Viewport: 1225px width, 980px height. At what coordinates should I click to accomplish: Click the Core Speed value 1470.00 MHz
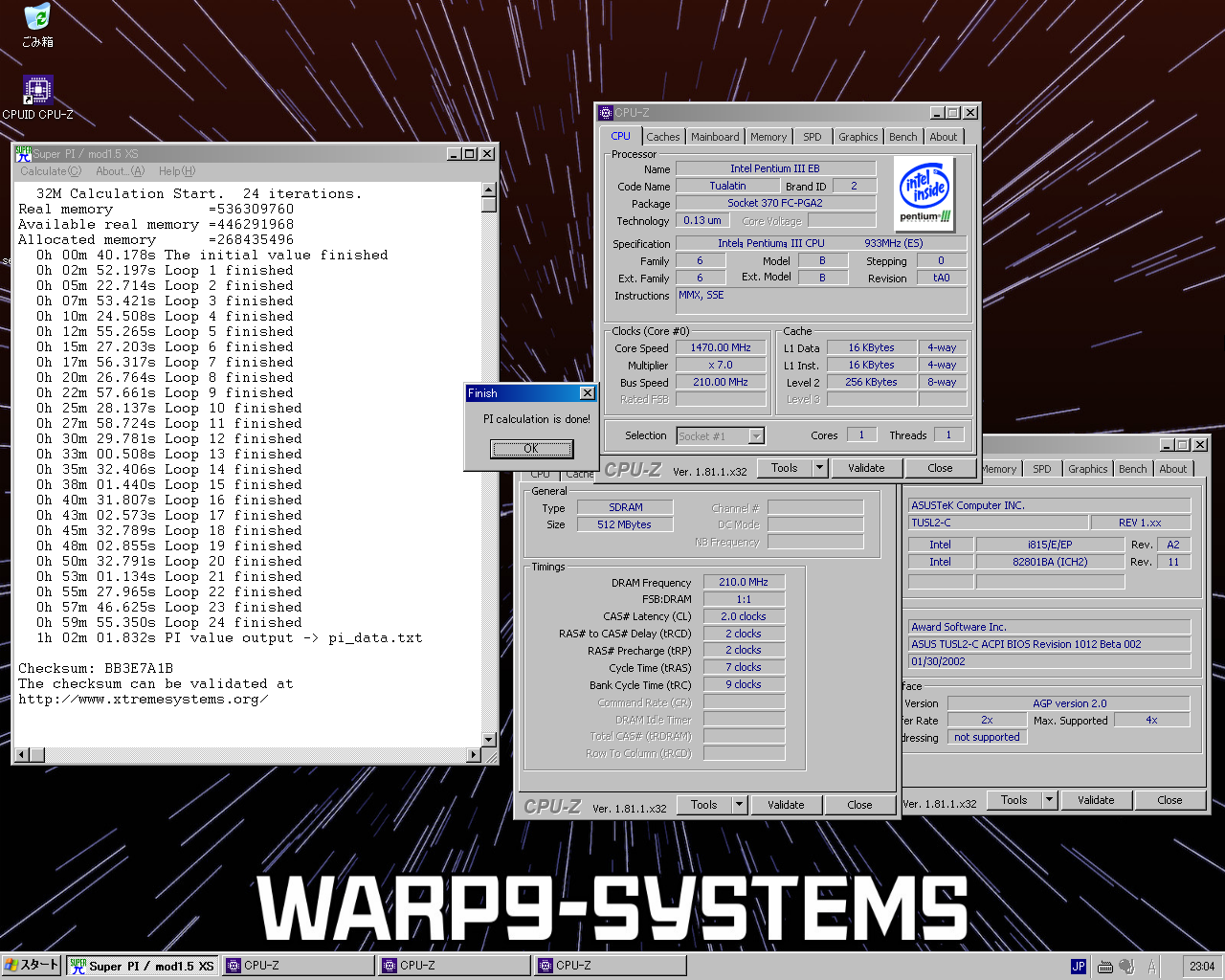coord(721,348)
